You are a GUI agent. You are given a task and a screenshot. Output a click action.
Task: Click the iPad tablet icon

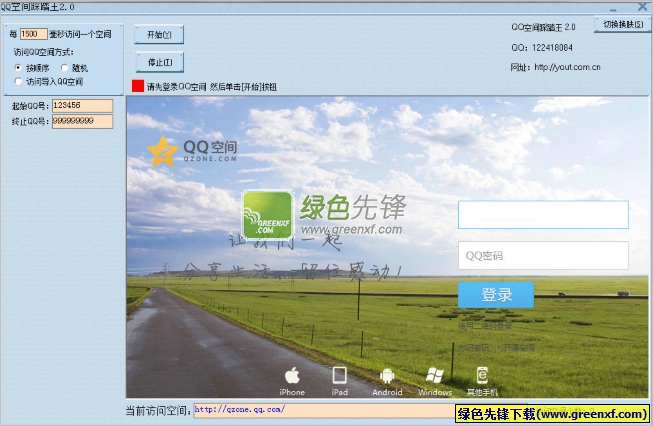[x=339, y=376]
